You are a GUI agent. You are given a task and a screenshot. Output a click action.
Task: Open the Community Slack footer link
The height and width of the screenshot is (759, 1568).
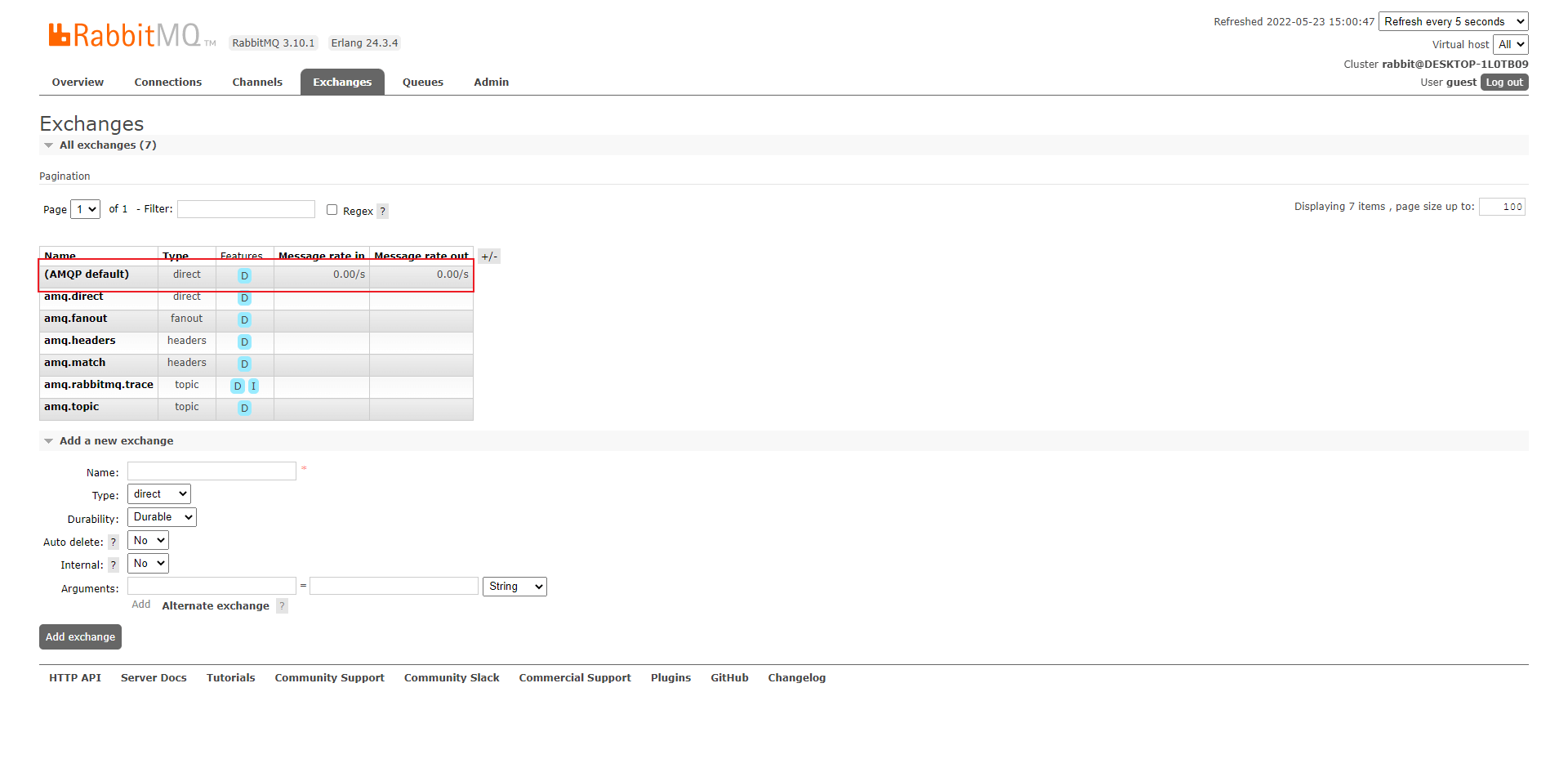(452, 677)
